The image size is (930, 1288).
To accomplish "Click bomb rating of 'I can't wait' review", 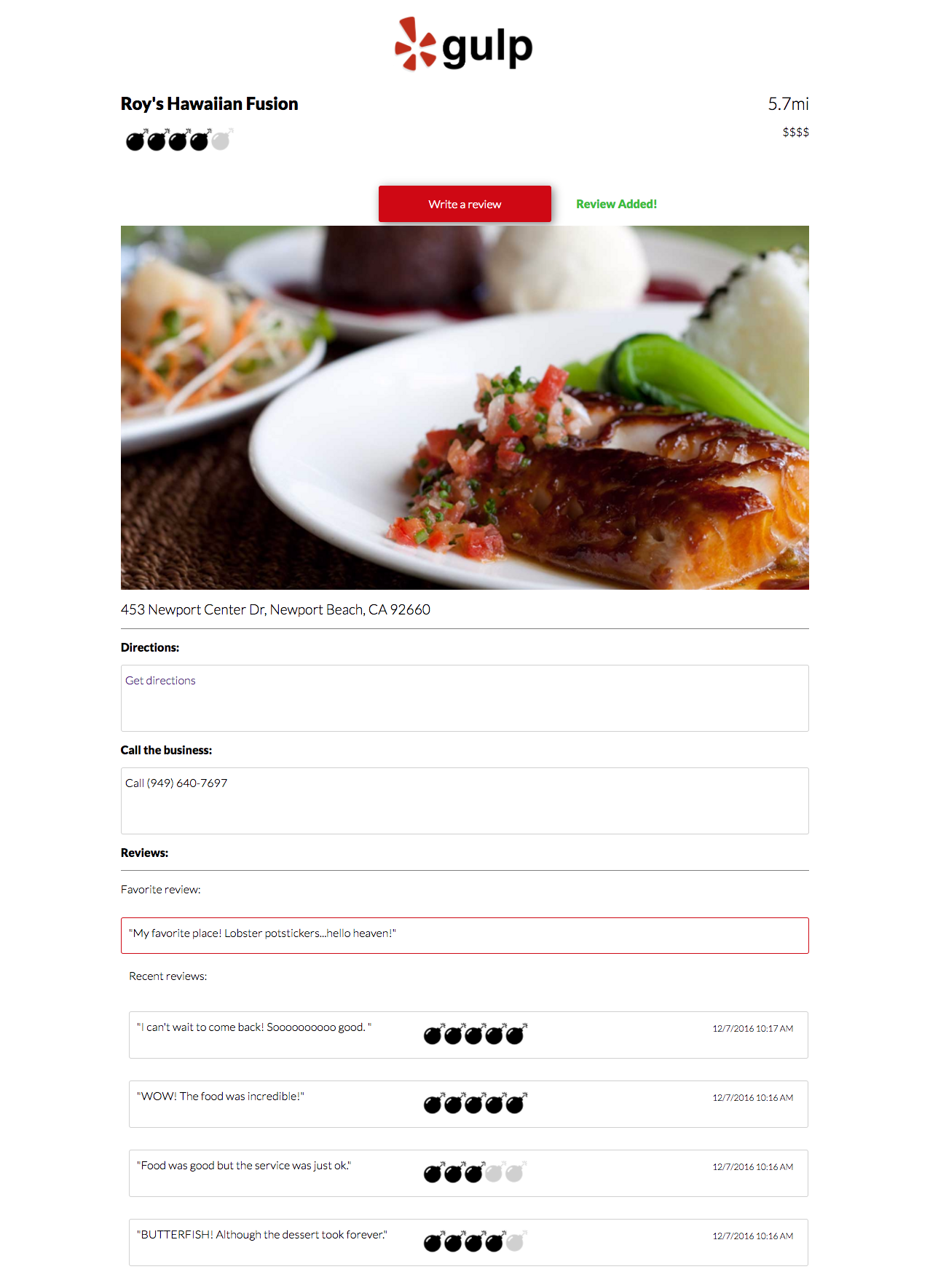I will pos(476,1033).
